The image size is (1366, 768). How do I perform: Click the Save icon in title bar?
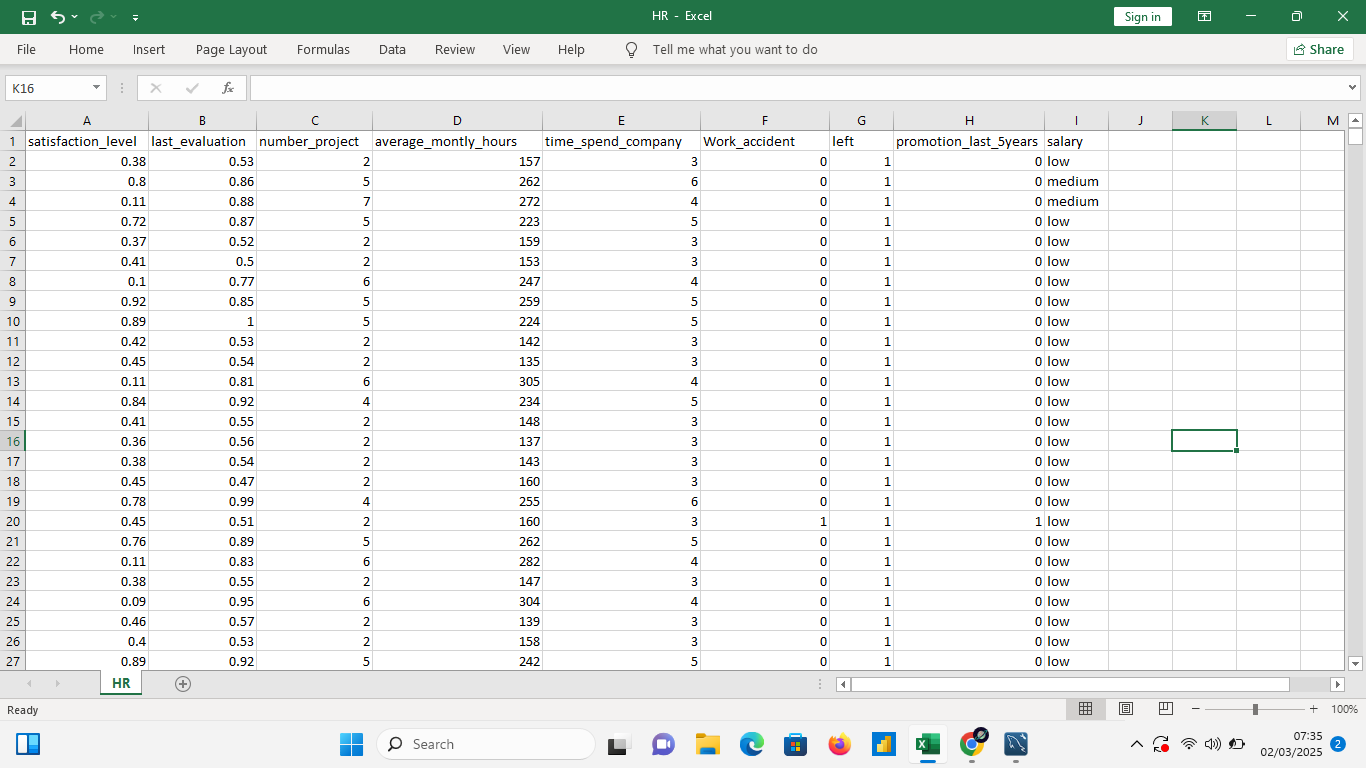pyautogui.click(x=29, y=17)
